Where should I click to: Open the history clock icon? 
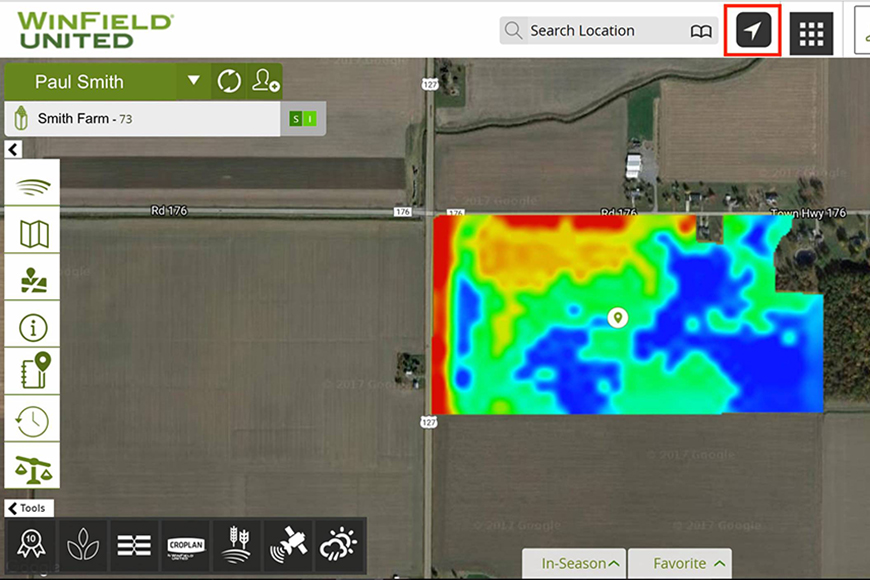[33, 422]
